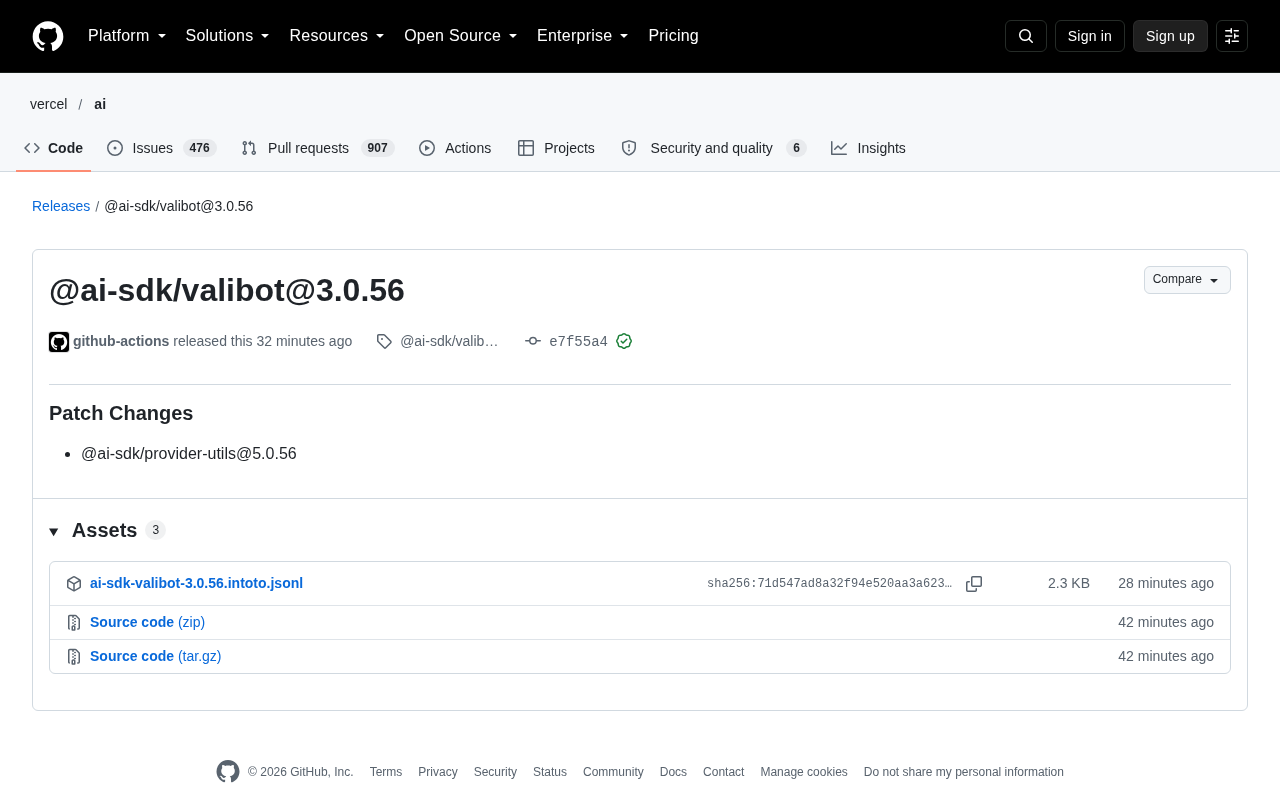Open the footer Community link

(613, 772)
